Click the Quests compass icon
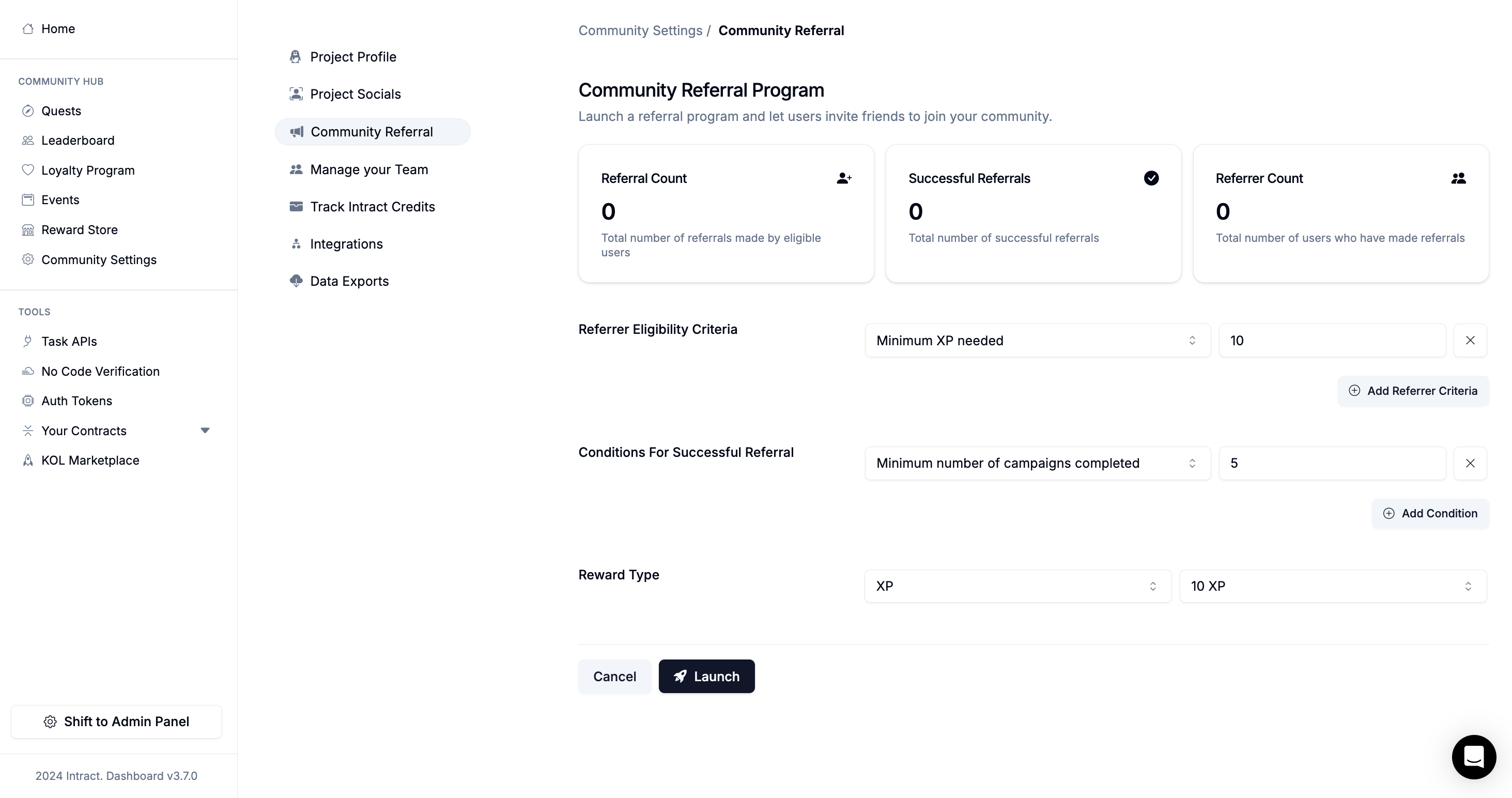 [27, 111]
